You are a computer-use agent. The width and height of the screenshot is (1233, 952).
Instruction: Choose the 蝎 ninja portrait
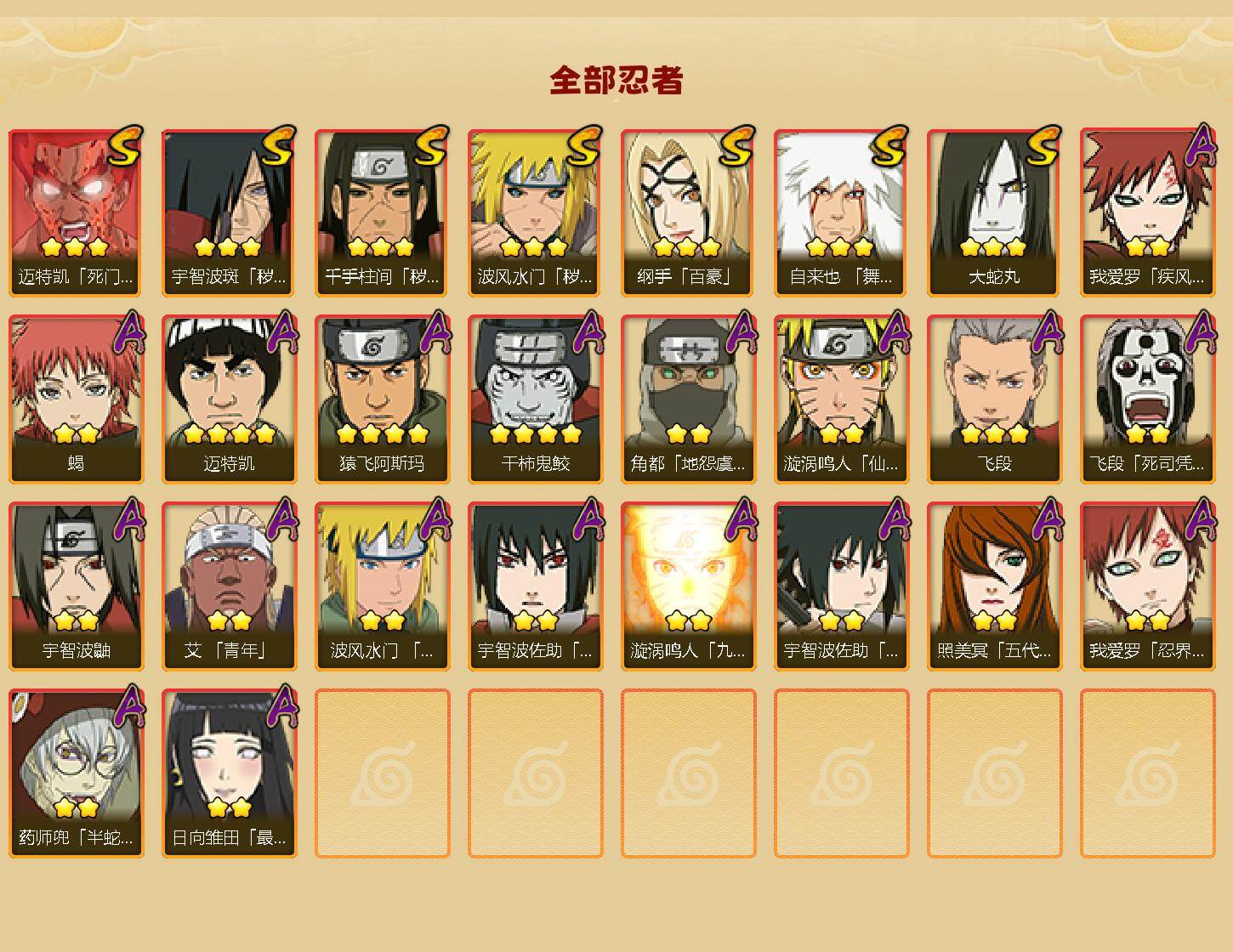click(x=76, y=399)
